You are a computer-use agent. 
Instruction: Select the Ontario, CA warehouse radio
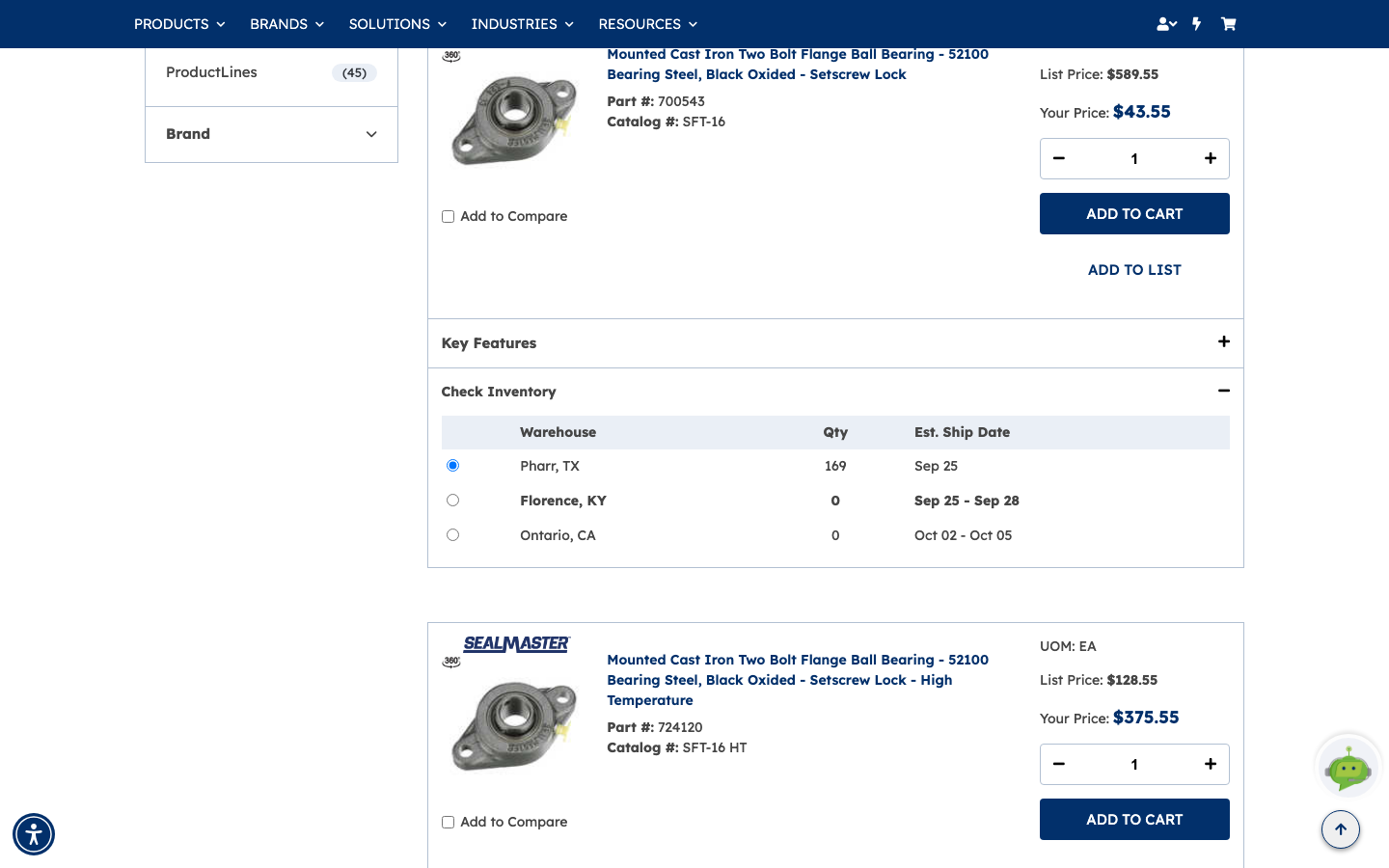[452, 535]
